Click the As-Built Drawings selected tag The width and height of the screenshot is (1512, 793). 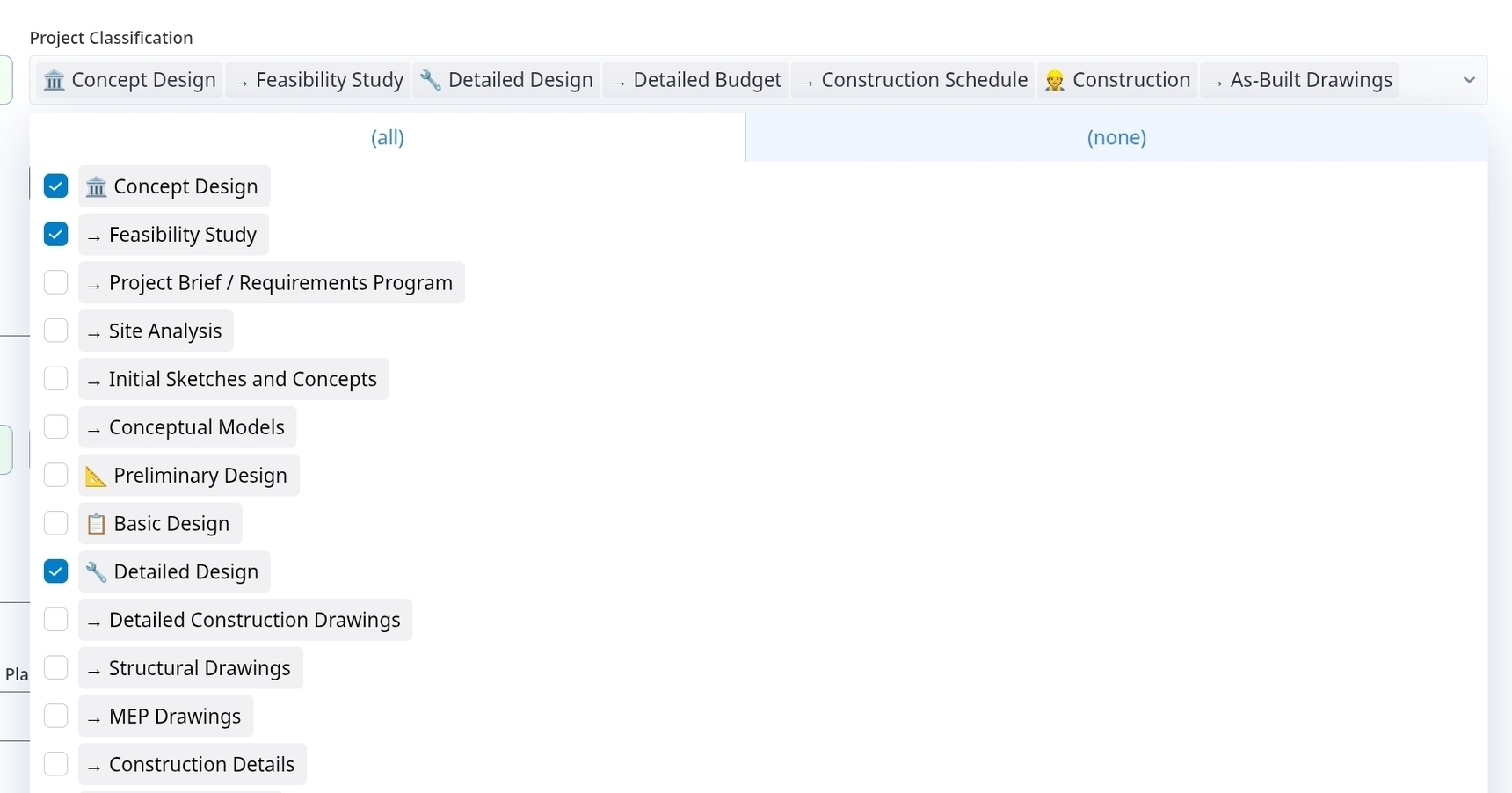point(1301,80)
